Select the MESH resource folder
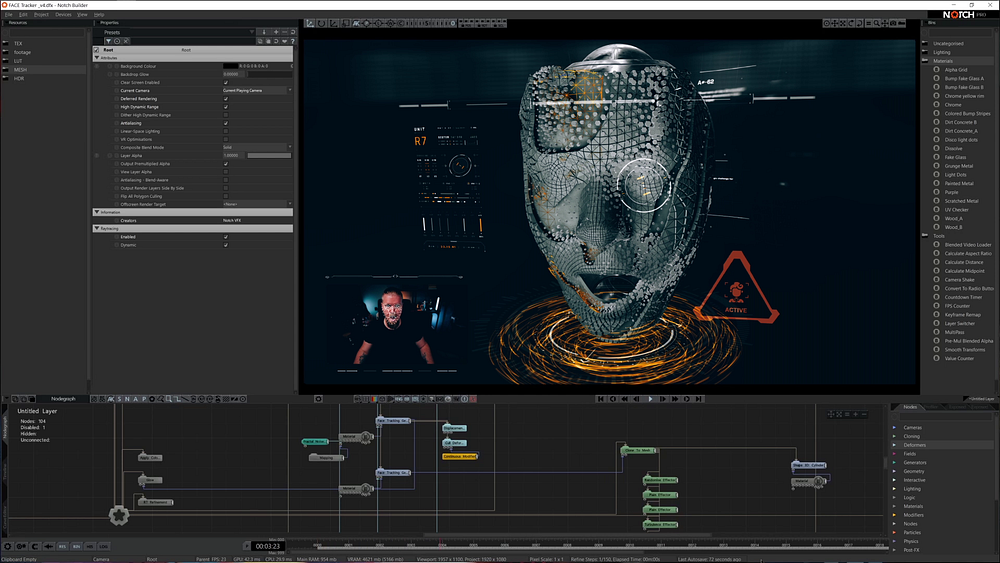This screenshot has height=563, width=1000. 20,70
